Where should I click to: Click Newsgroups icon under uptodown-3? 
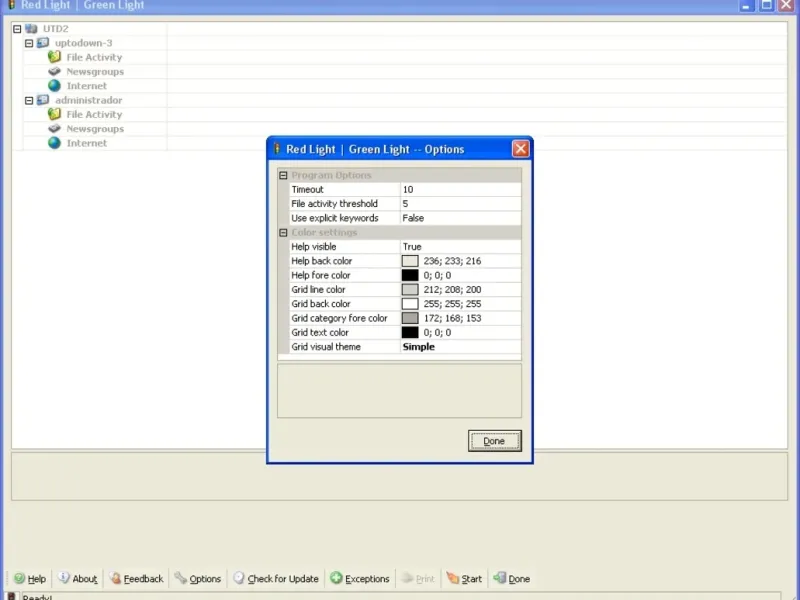click(x=55, y=71)
